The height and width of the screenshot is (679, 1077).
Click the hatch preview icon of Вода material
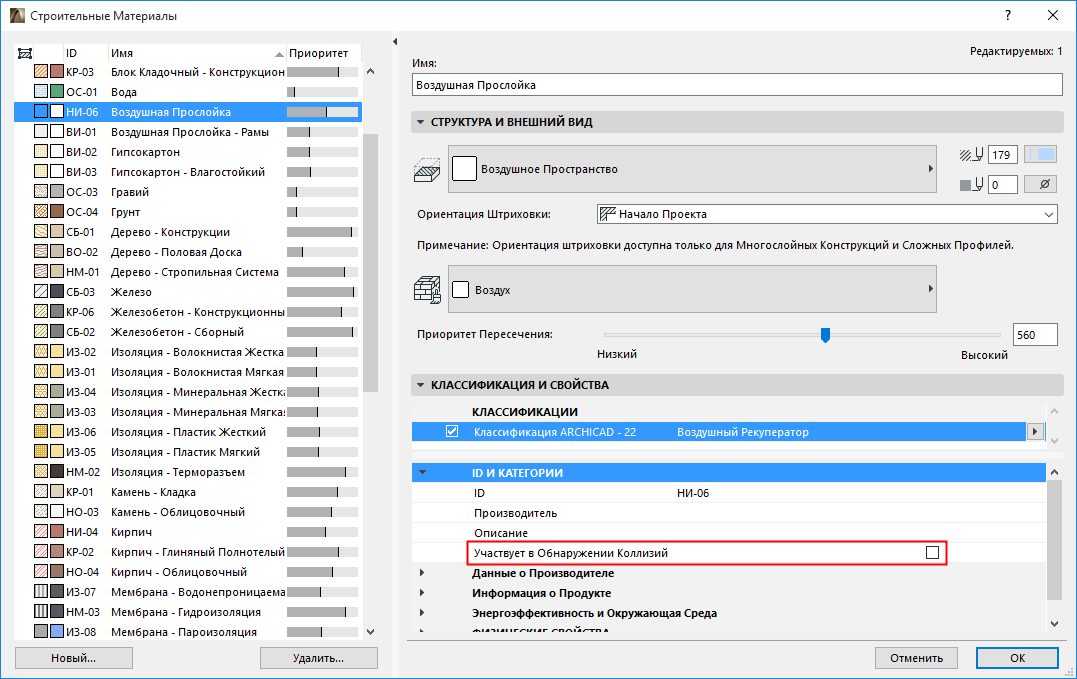point(41,91)
